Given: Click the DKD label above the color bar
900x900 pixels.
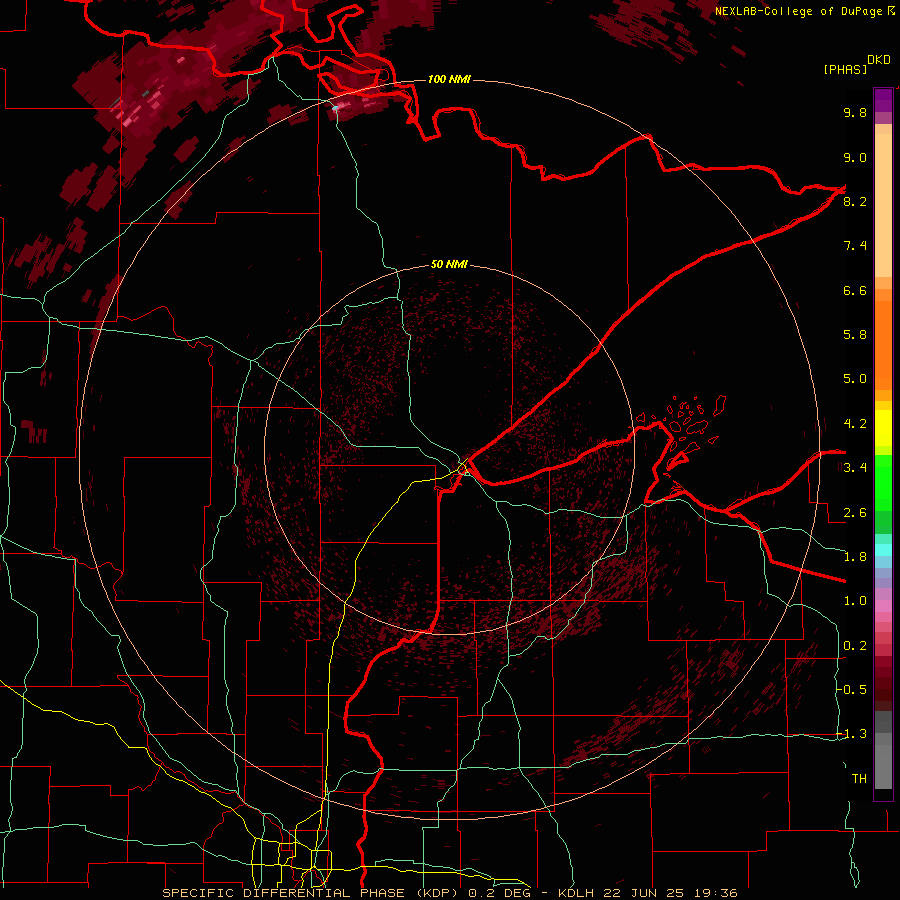Looking at the screenshot, I should point(879,60).
